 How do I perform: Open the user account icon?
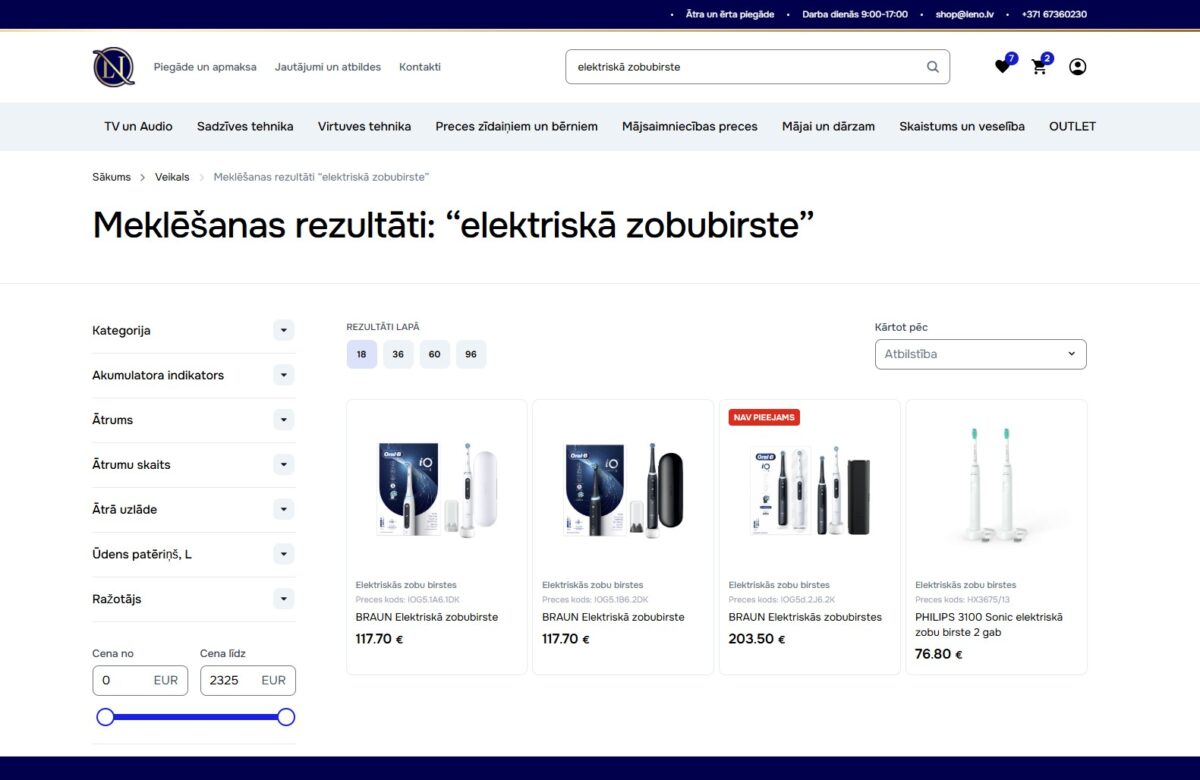coord(1077,66)
